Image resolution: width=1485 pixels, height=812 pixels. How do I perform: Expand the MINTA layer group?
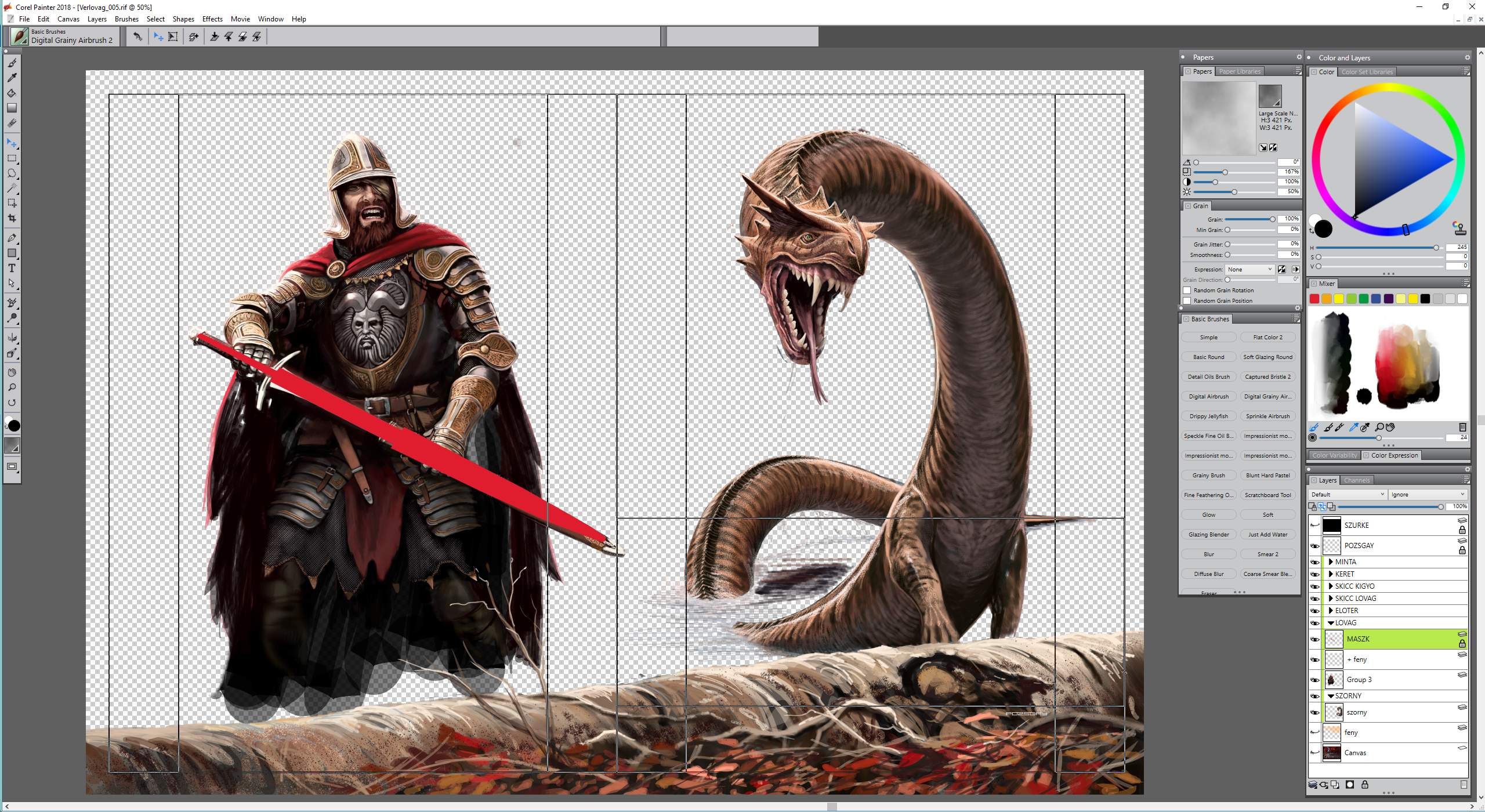(1331, 562)
